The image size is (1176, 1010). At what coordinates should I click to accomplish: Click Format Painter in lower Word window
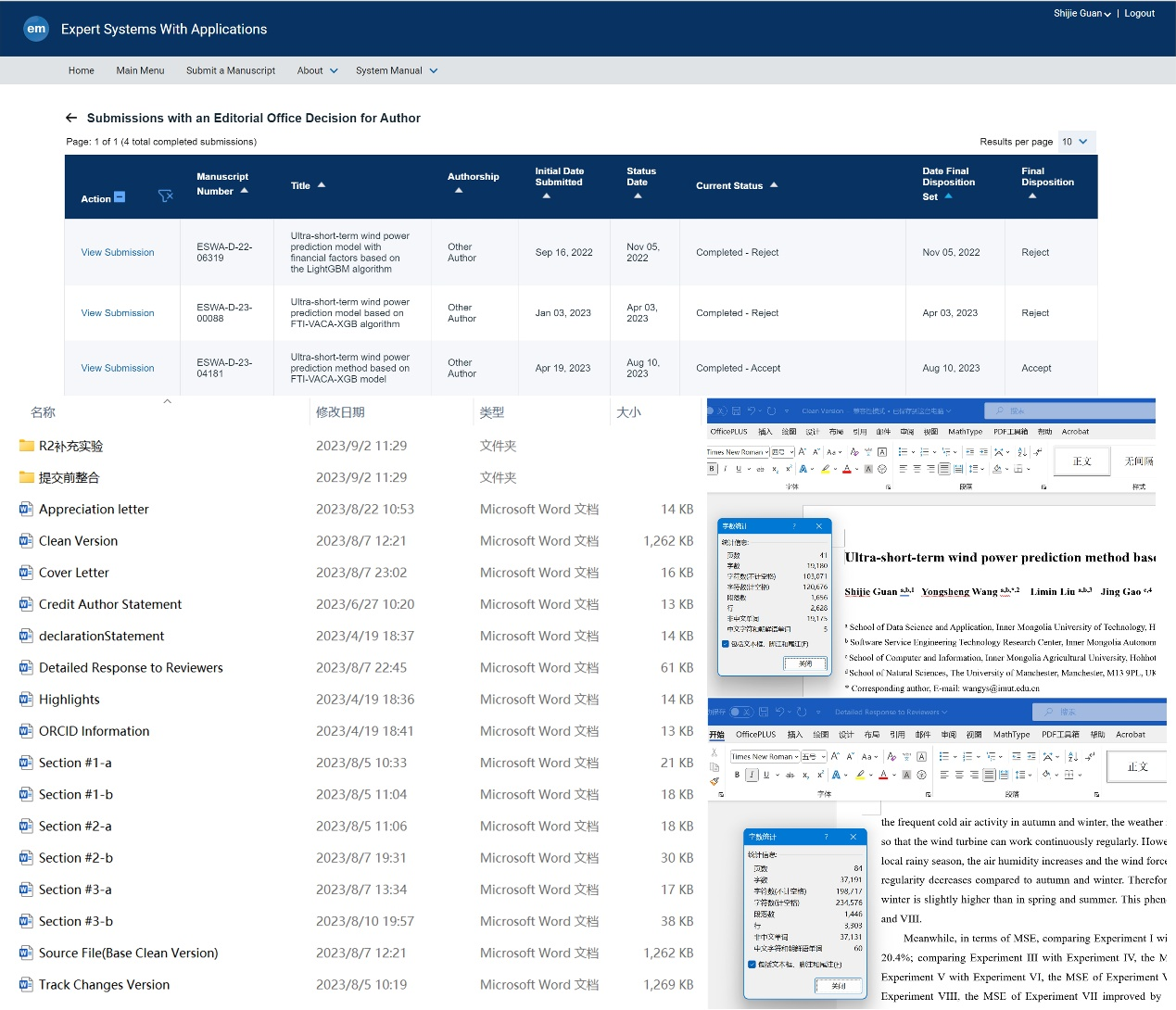pyautogui.click(x=714, y=781)
